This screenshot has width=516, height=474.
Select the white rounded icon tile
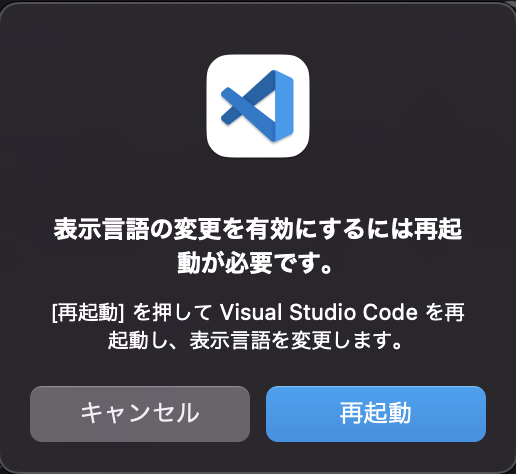click(258, 106)
